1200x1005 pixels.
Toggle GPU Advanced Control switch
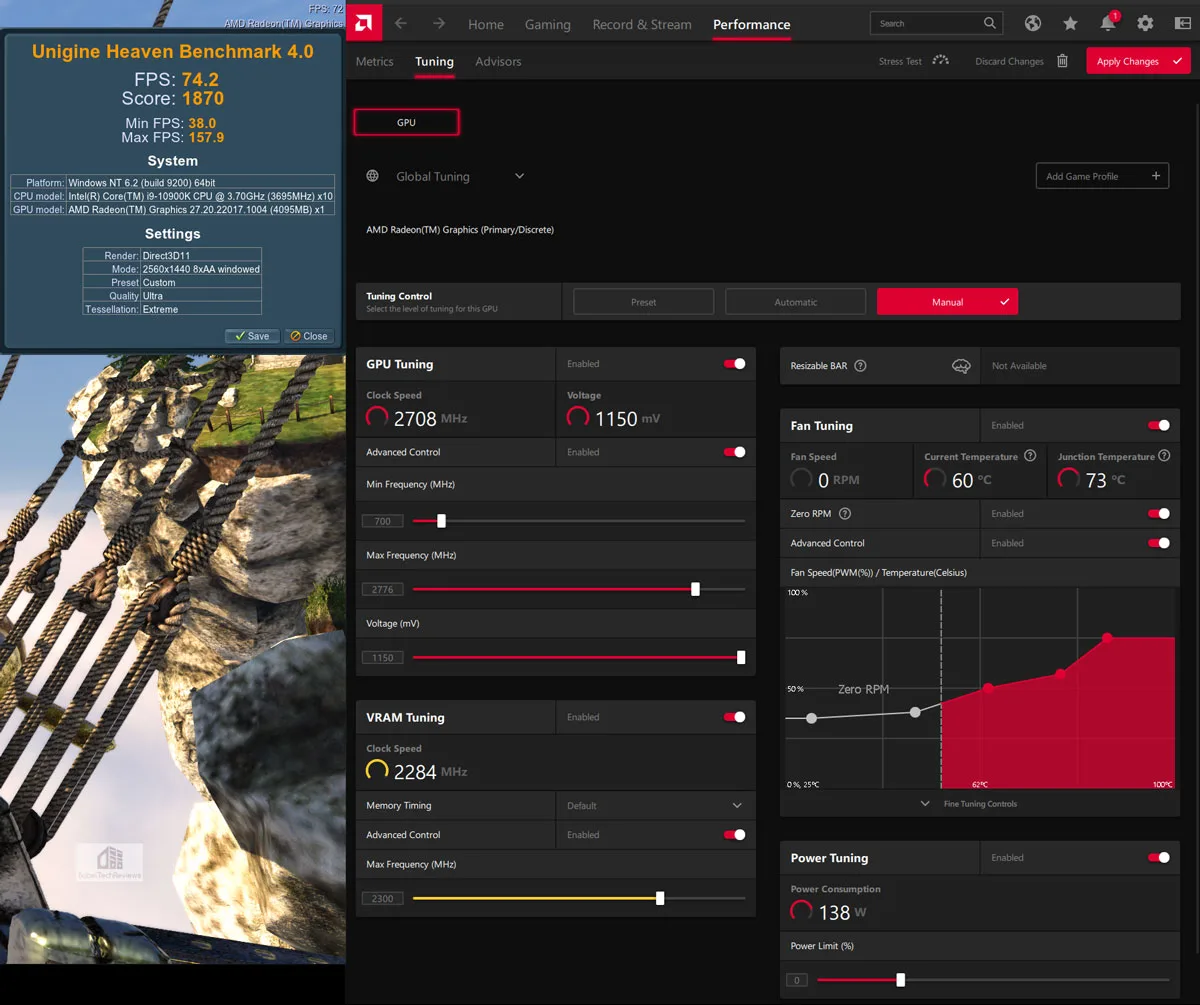[x=735, y=452]
